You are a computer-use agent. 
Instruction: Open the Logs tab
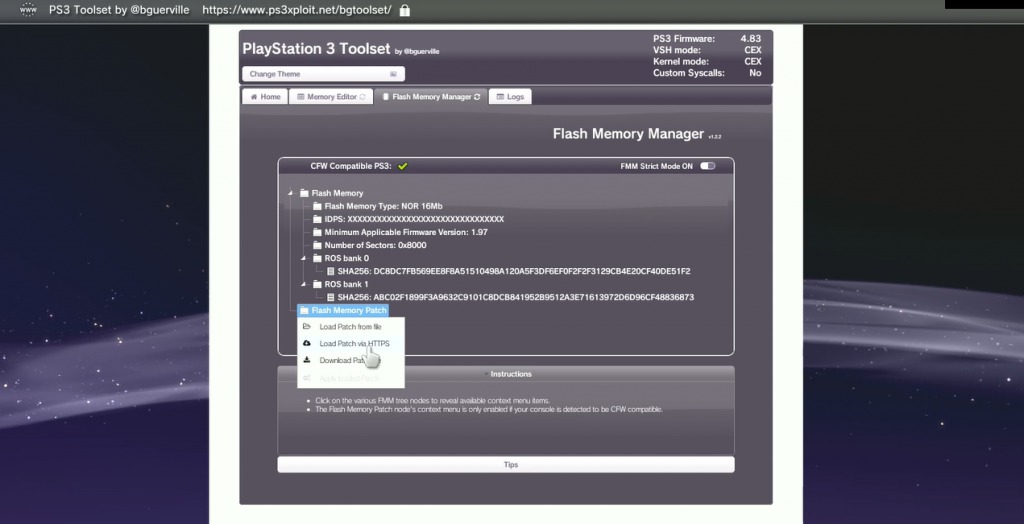tap(510, 97)
